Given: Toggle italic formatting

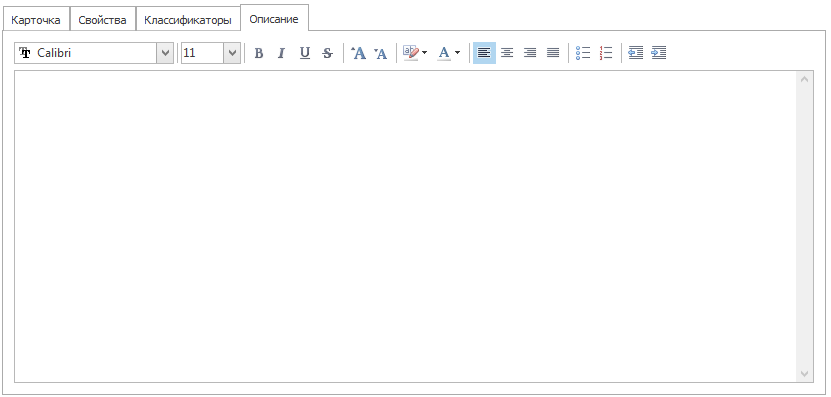Looking at the screenshot, I should [x=281, y=53].
